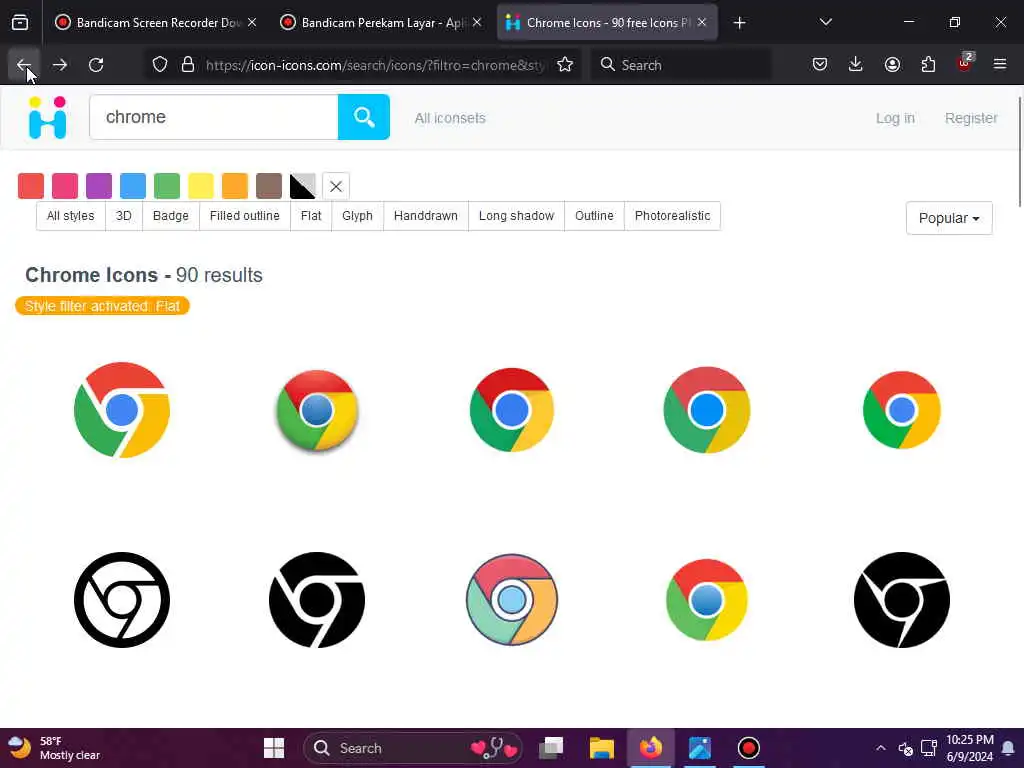Open the All iconsets link
The image size is (1024, 768).
click(450, 118)
